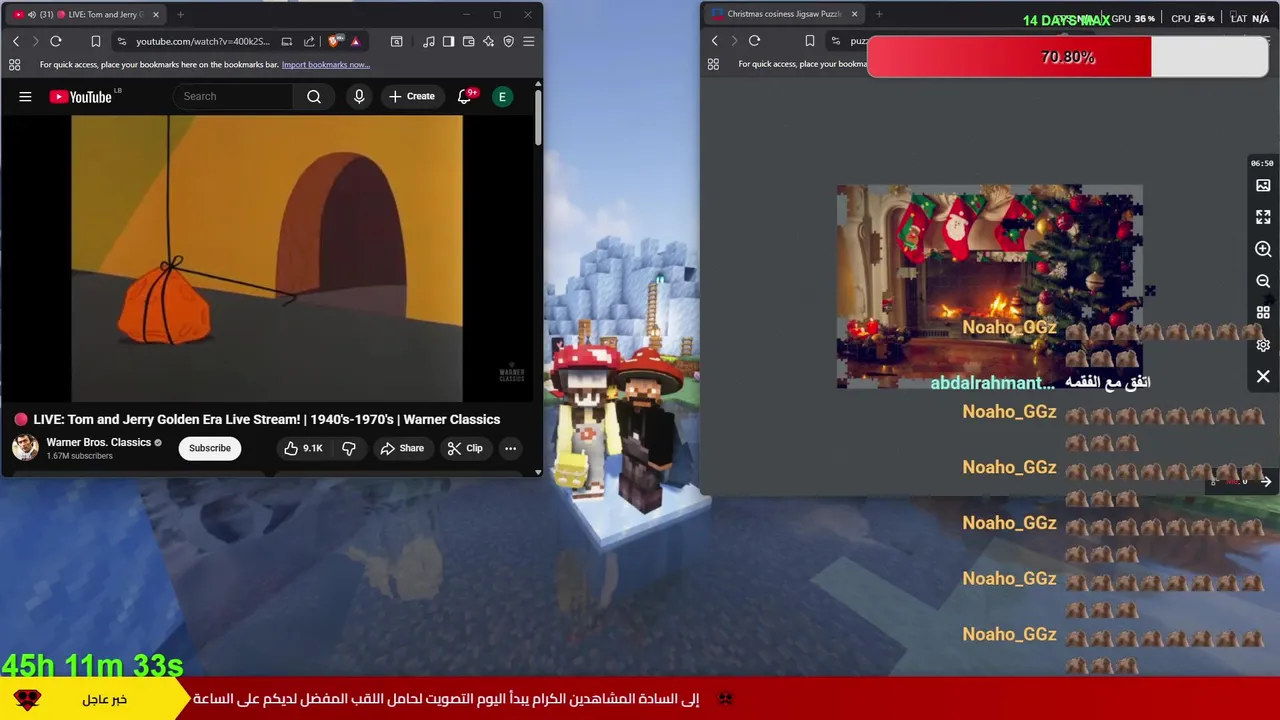Click the arrow at puzzle bottom-right
1280x720 pixels.
click(1266, 482)
